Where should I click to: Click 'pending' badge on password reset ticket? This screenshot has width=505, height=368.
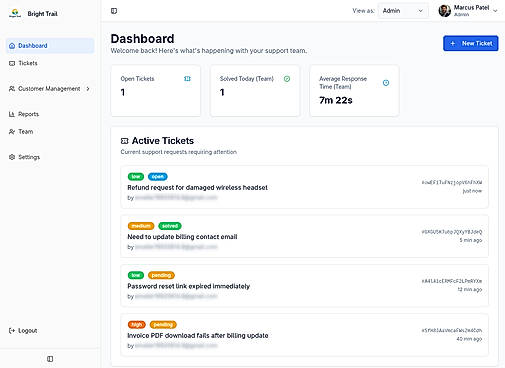(161, 275)
